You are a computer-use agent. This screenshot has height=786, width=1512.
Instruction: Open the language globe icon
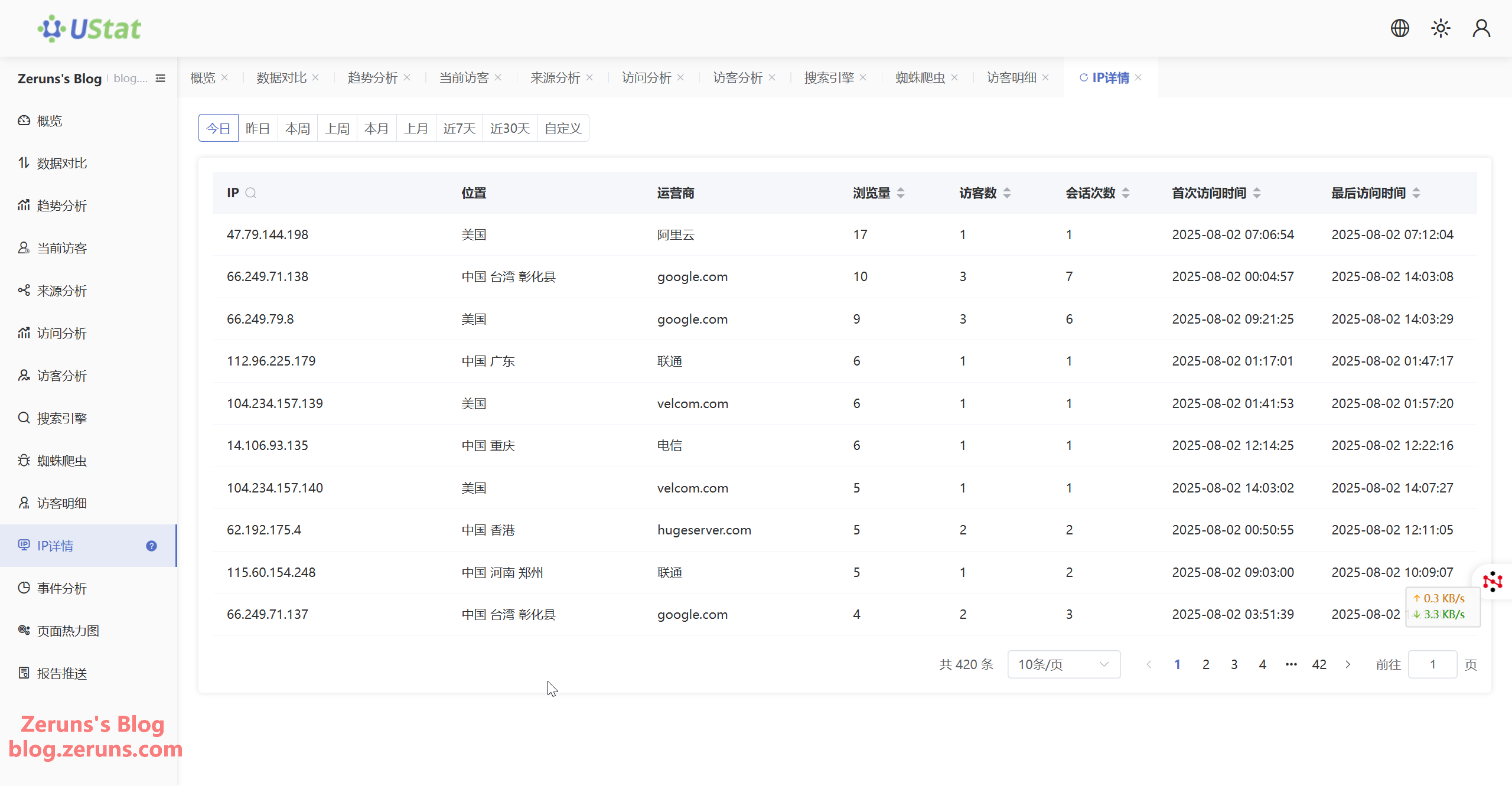[x=1400, y=28]
